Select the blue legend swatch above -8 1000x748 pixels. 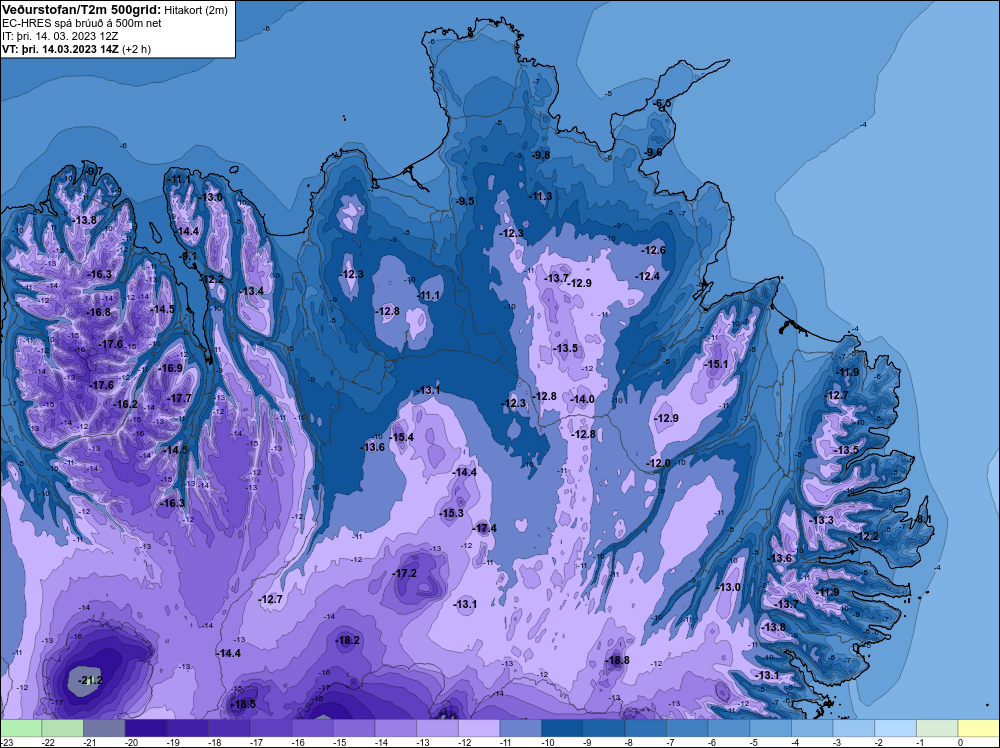(645, 728)
